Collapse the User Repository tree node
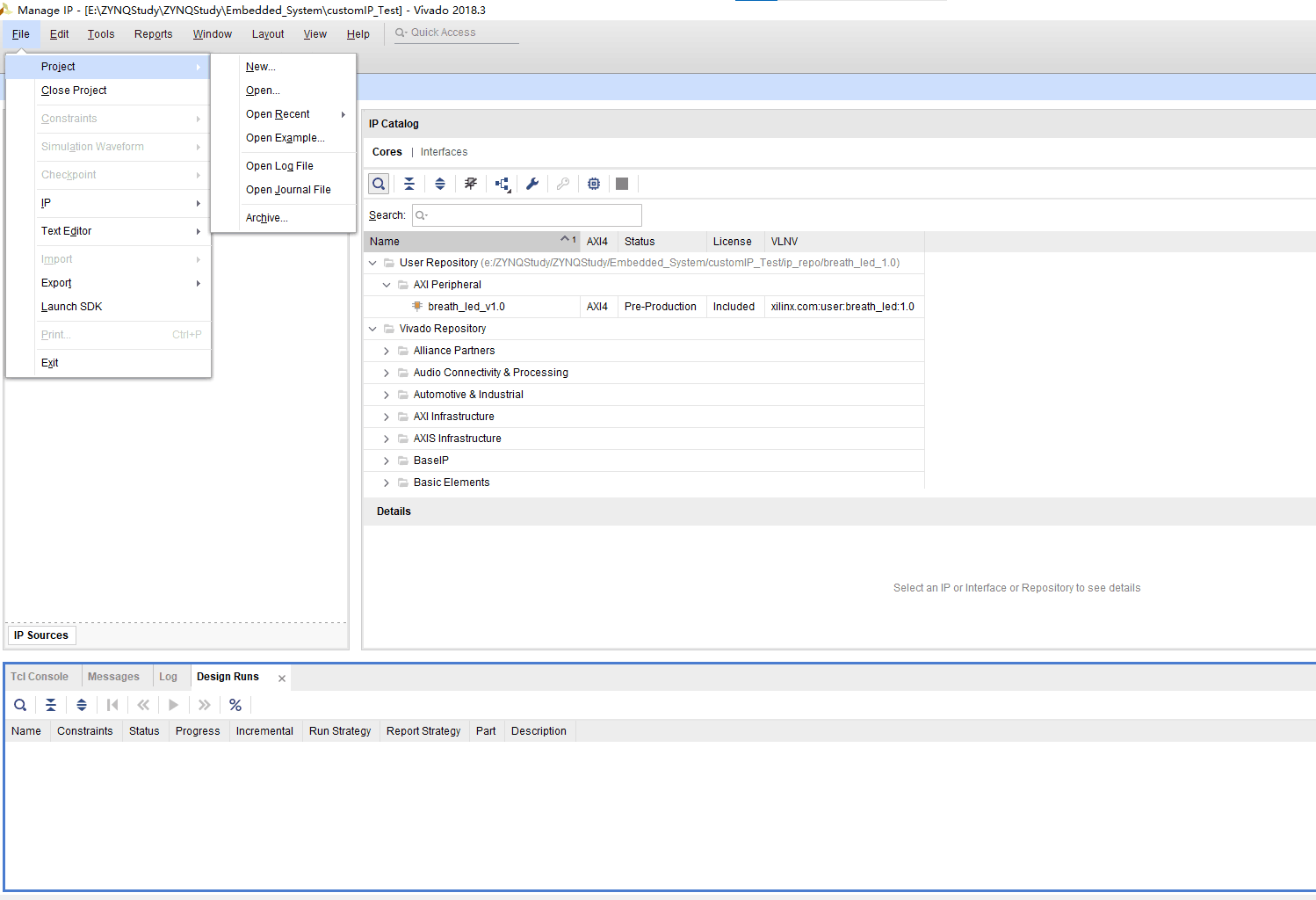Viewport: 1316px width, 900px height. (372, 263)
